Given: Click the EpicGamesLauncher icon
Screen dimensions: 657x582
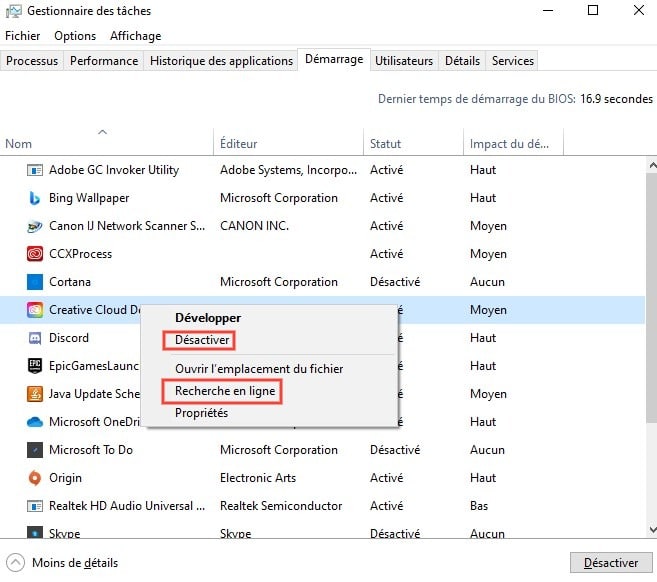Looking at the screenshot, I should click(35, 366).
